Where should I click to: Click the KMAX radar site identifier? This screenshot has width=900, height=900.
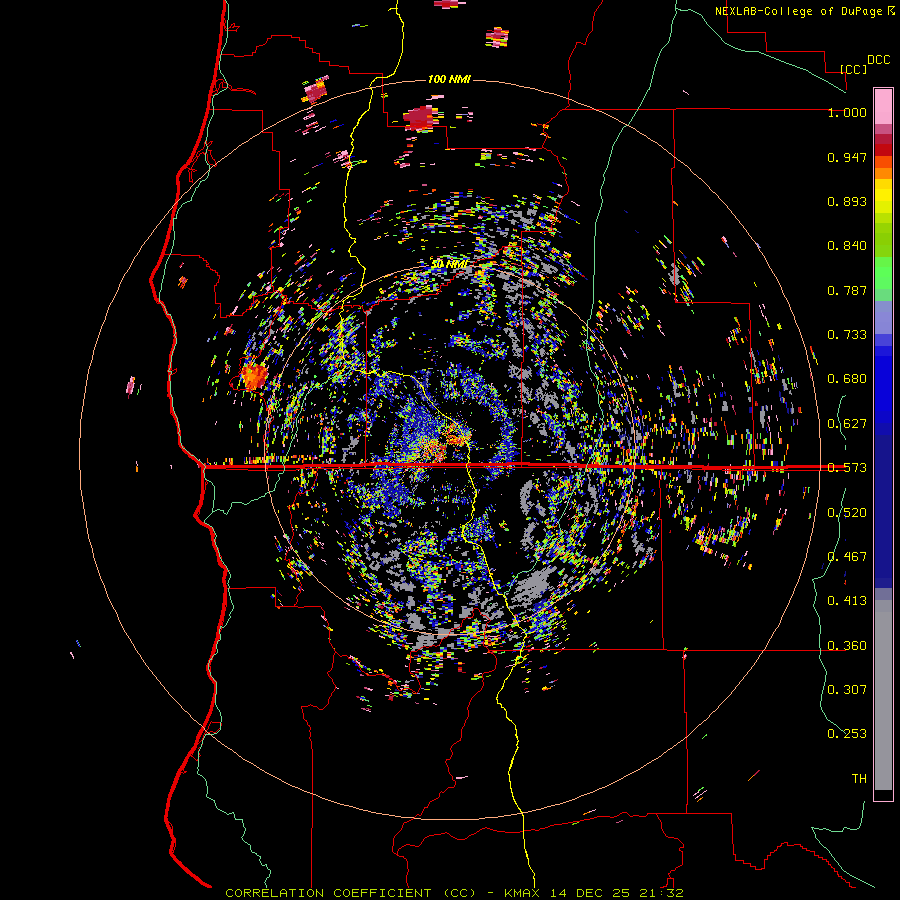click(x=521, y=893)
